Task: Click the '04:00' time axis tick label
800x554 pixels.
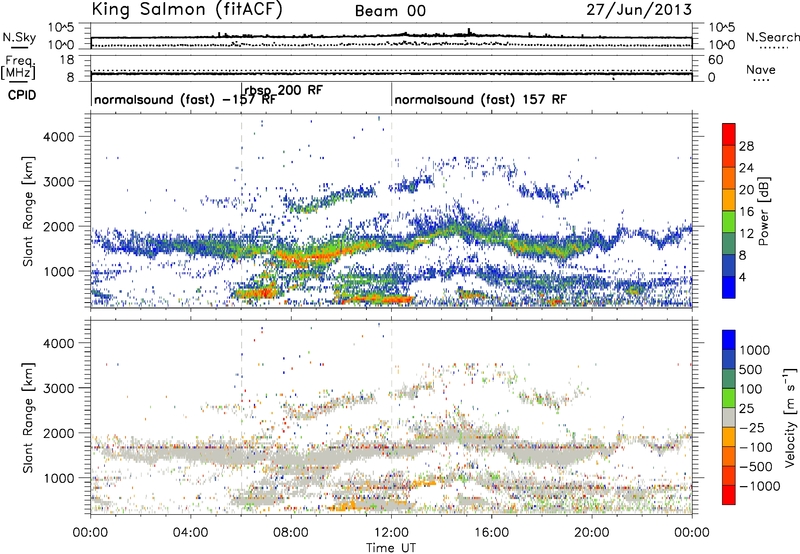Action: [x=191, y=533]
